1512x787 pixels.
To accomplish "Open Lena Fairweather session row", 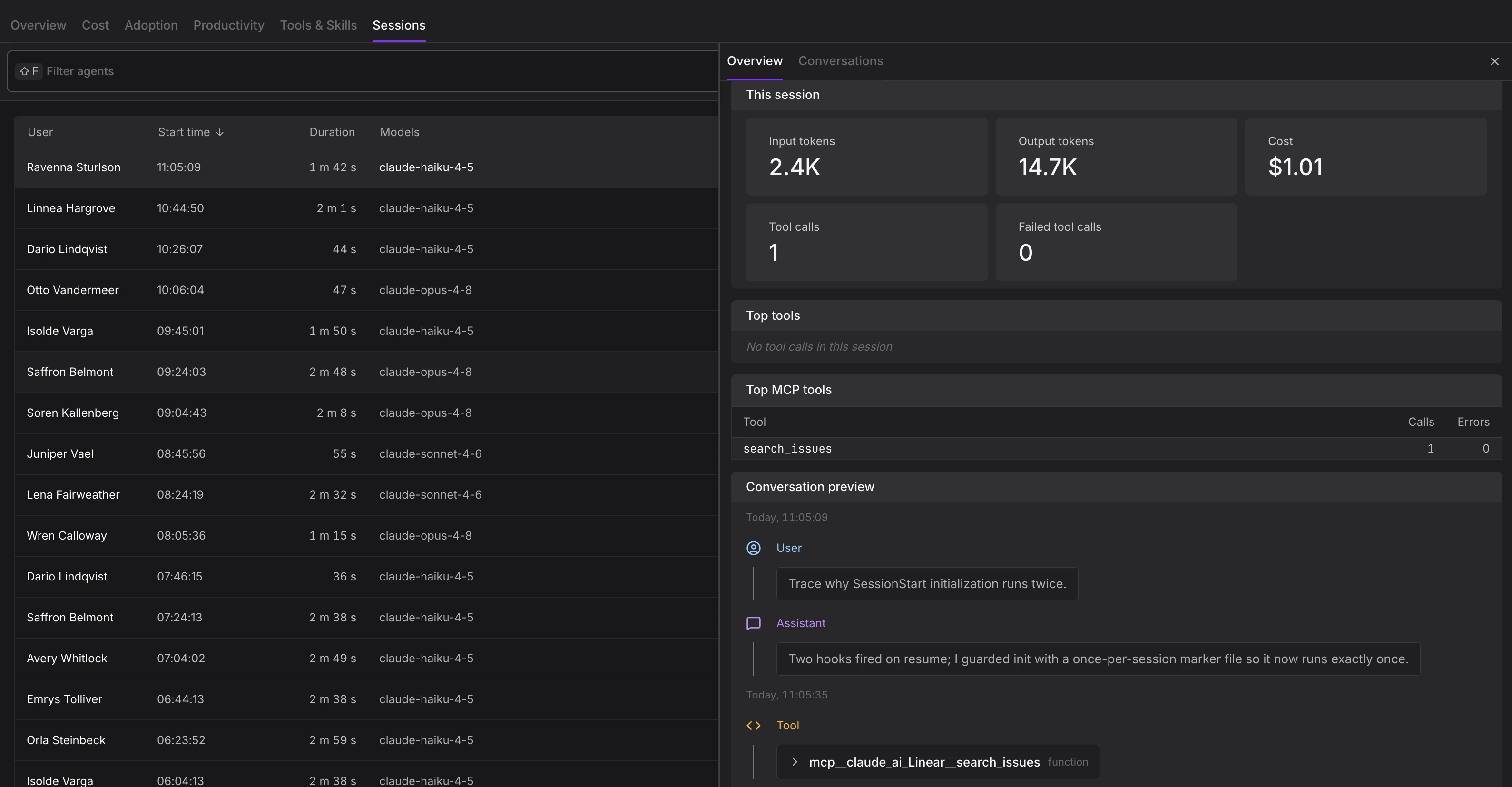I will [366, 495].
